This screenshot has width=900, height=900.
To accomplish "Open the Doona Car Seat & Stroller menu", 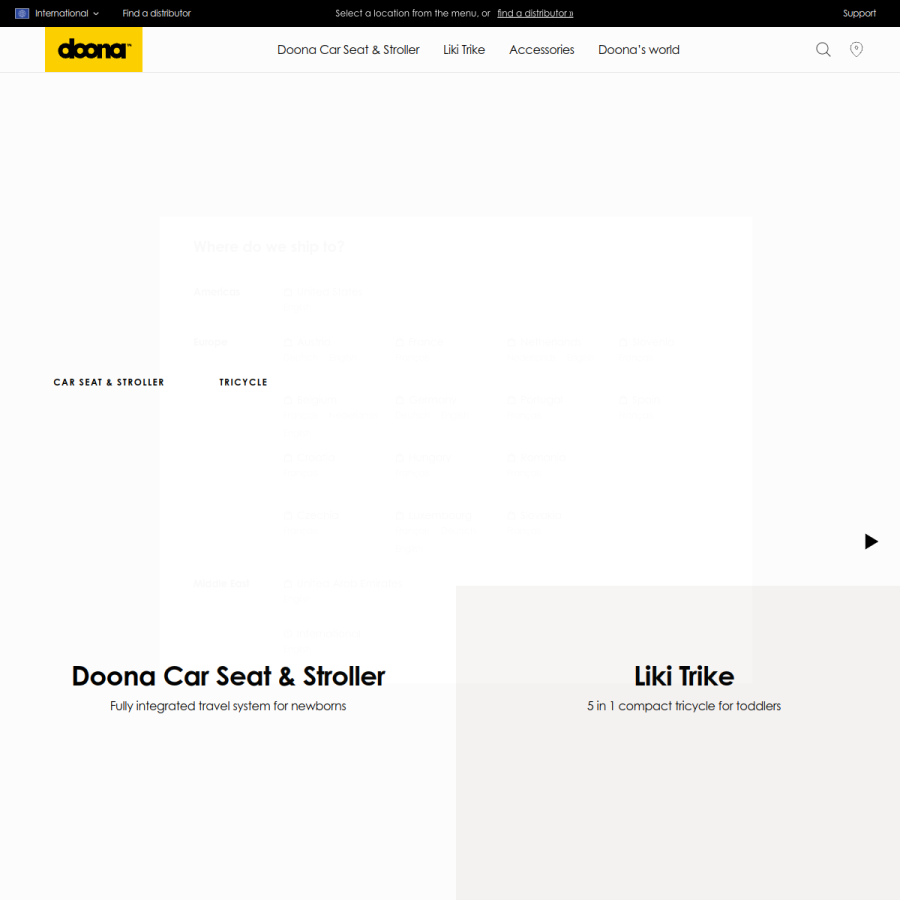I will pos(348,50).
